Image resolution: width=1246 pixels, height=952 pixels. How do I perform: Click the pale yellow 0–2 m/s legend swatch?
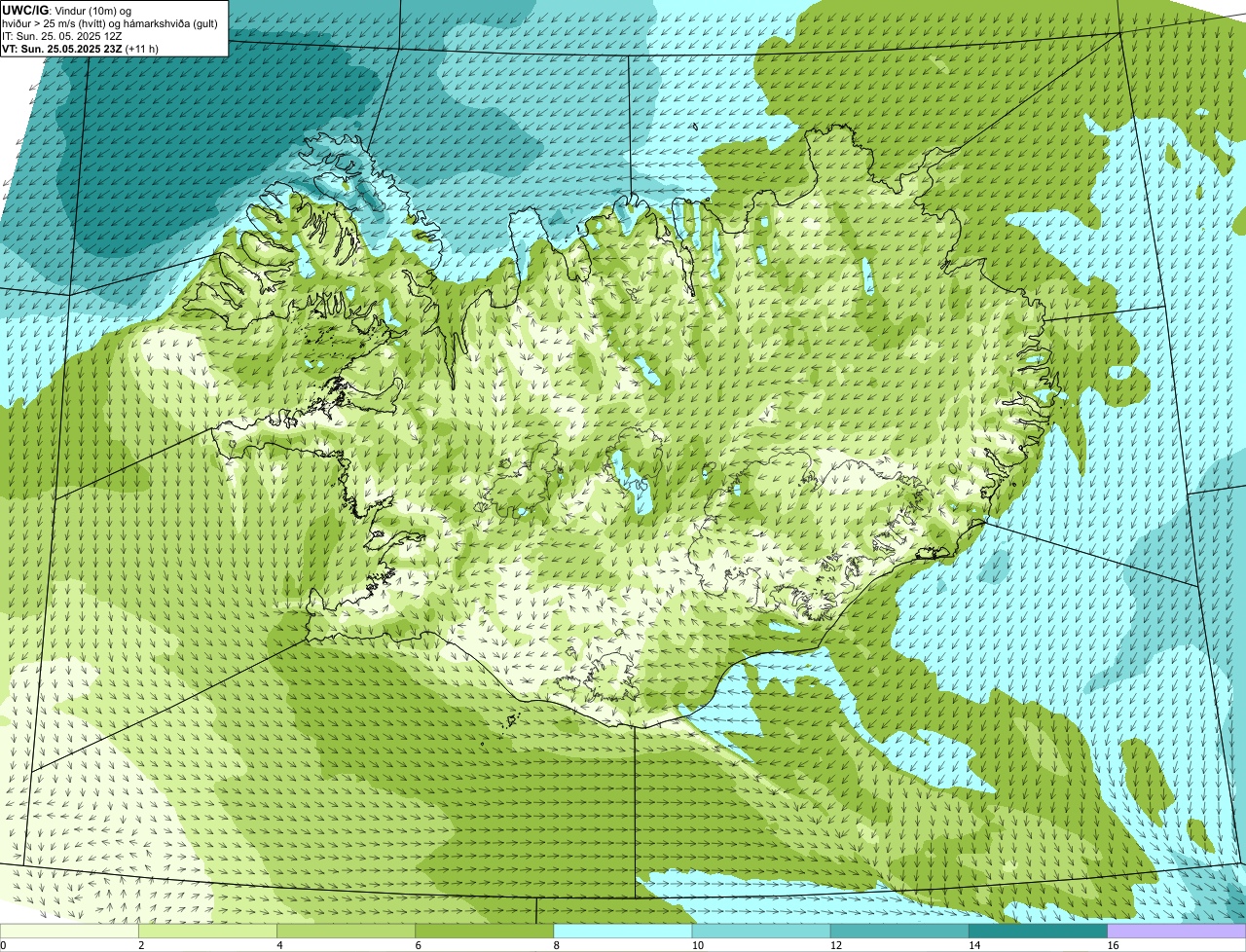point(69,932)
